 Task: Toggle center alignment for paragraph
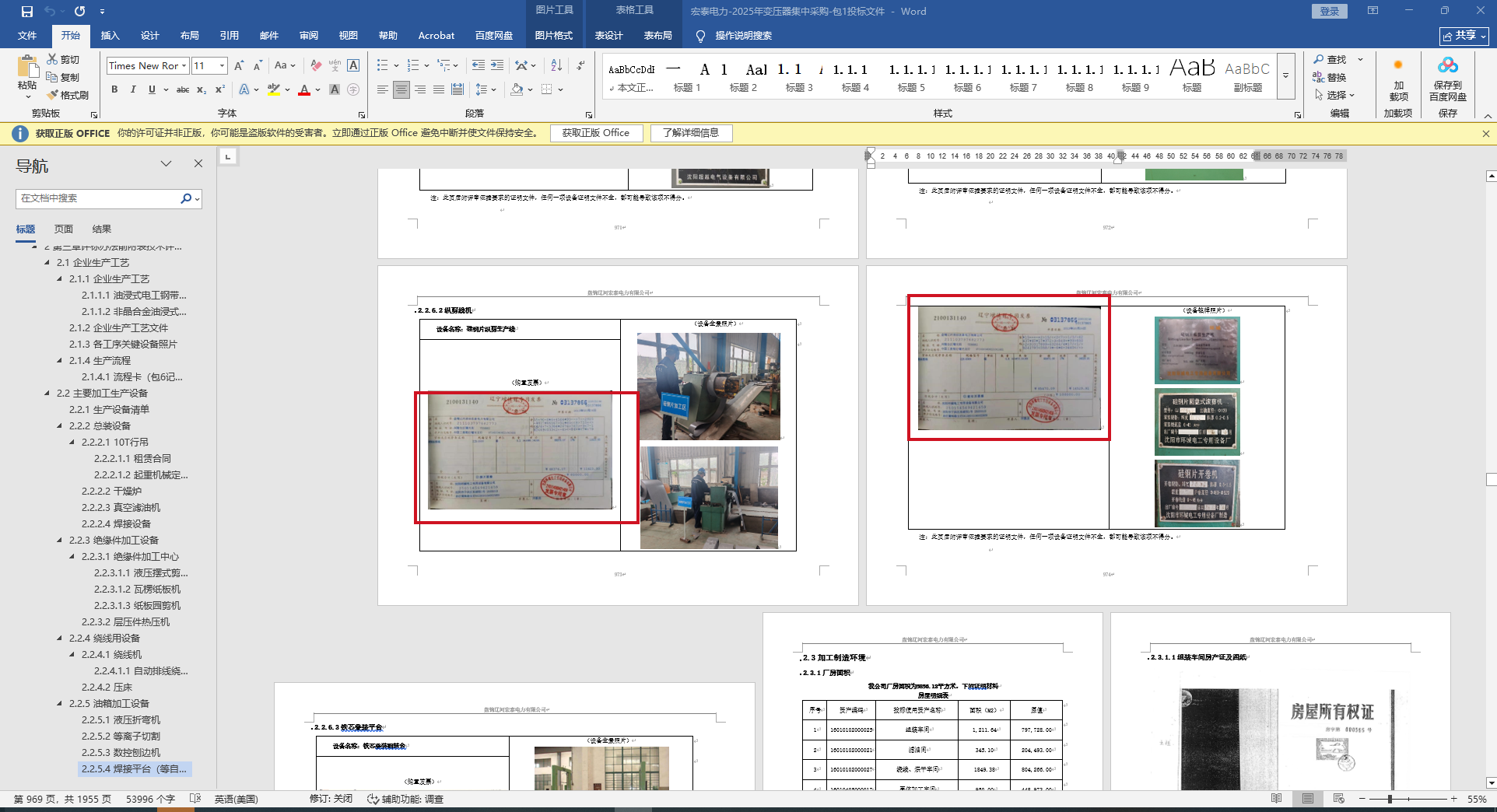[x=401, y=89]
